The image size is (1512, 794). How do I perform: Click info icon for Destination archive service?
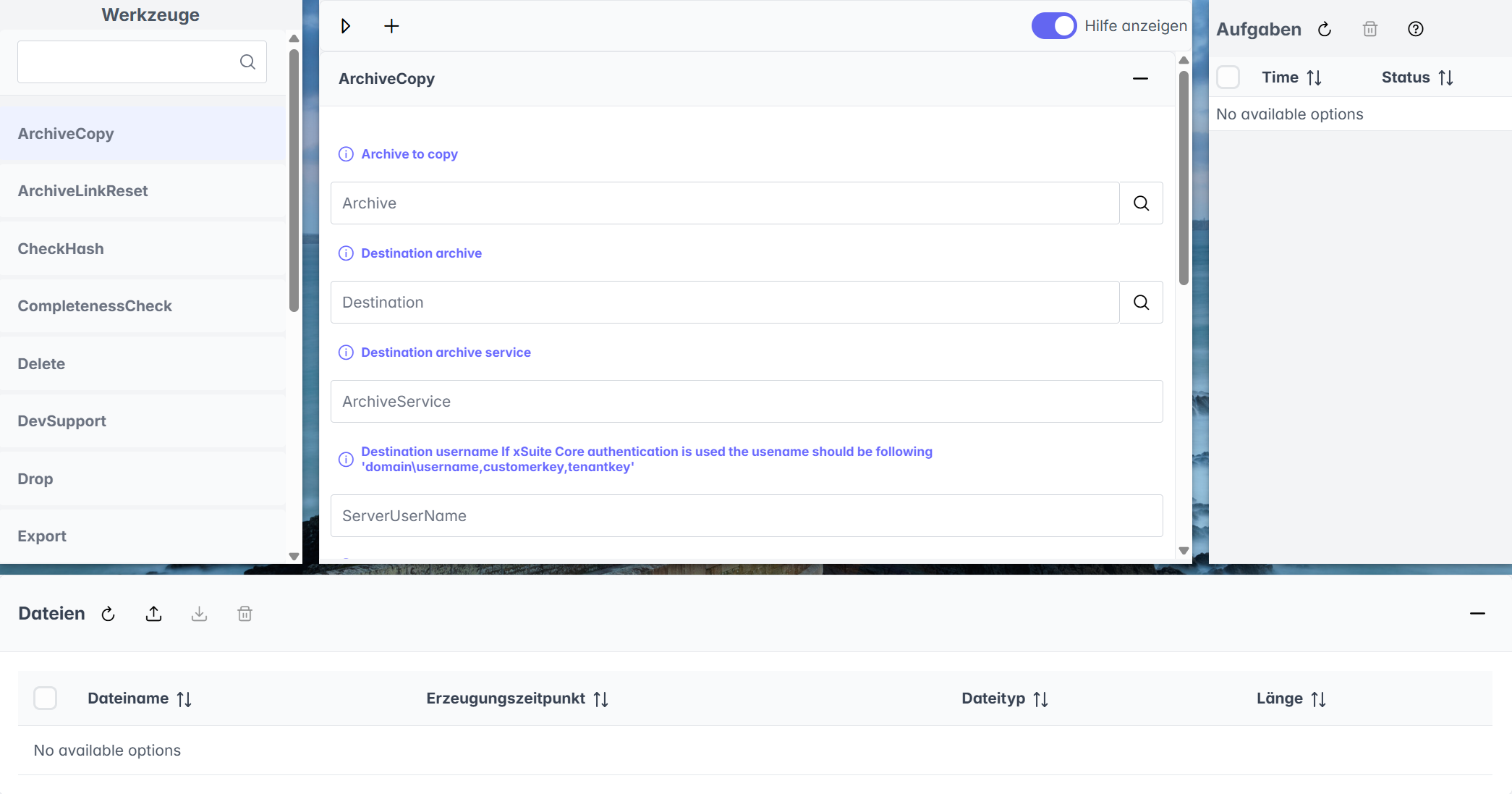coord(346,352)
